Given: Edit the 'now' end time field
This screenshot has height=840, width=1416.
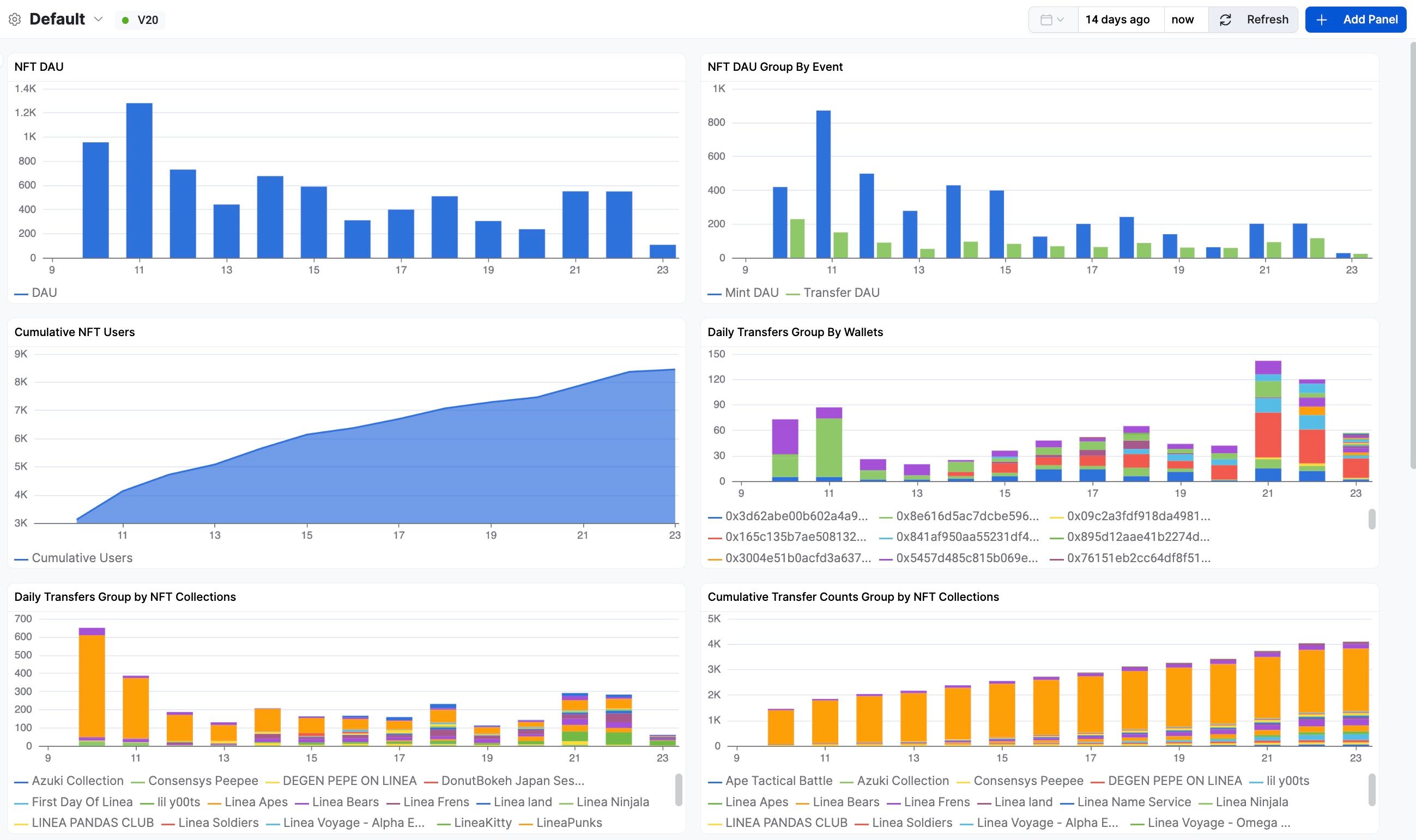Looking at the screenshot, I should [x=1185, y=20].
